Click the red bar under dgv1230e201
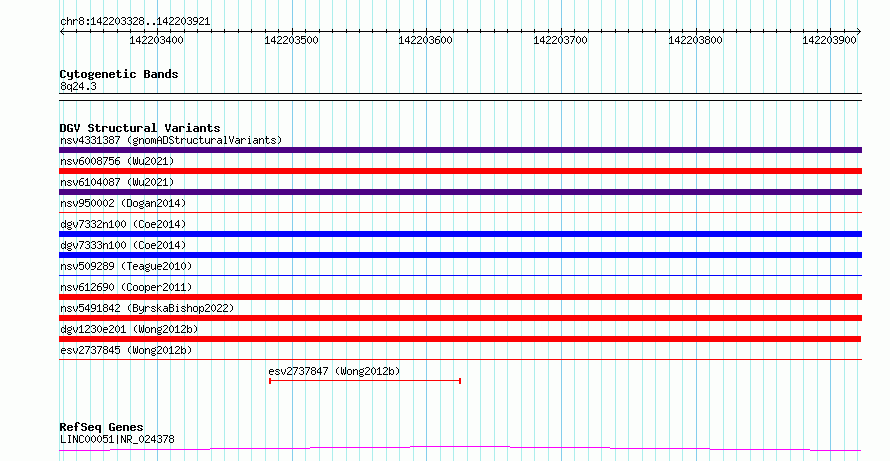The image size is (890, 461). [460, 339]
